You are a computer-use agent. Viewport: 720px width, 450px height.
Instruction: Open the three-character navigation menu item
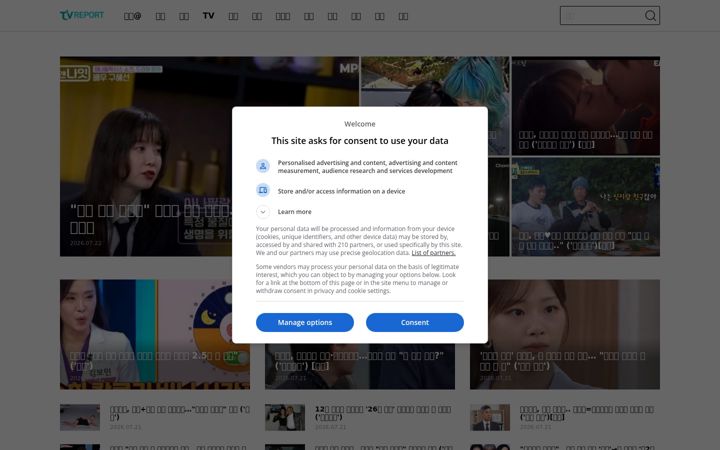tap(282, 16)
